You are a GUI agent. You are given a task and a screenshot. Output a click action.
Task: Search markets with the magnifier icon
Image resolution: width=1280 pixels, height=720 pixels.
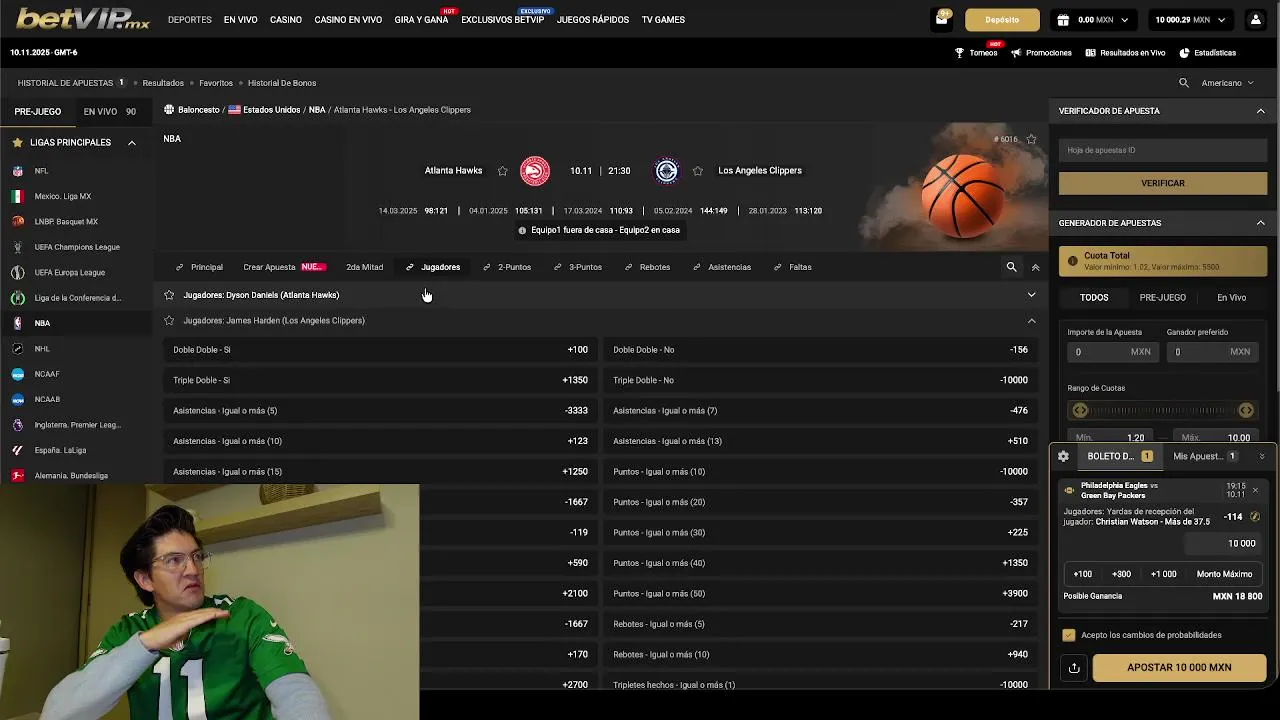tap(1011, 267)
